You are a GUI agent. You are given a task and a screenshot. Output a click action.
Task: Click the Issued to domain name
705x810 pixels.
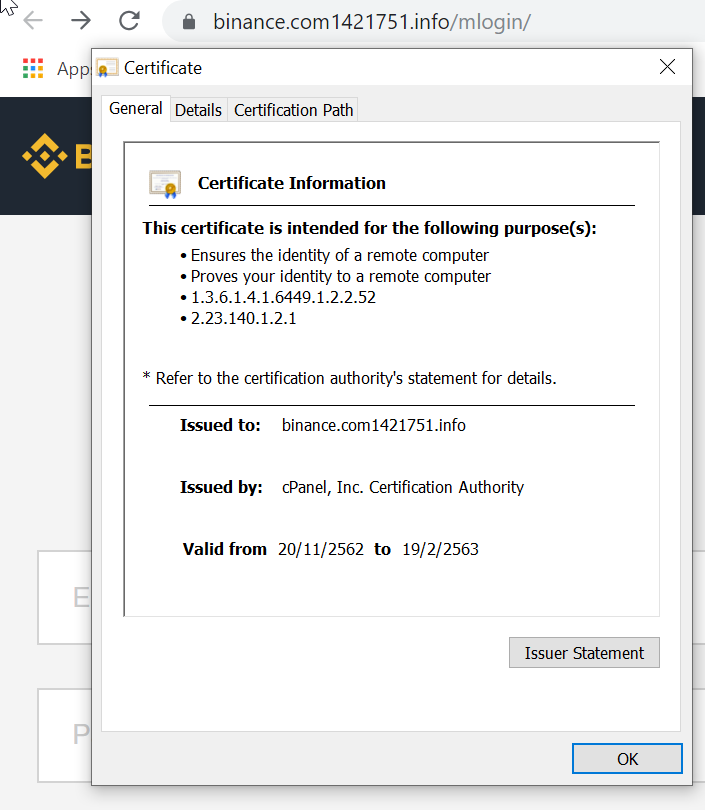point(373,425)
